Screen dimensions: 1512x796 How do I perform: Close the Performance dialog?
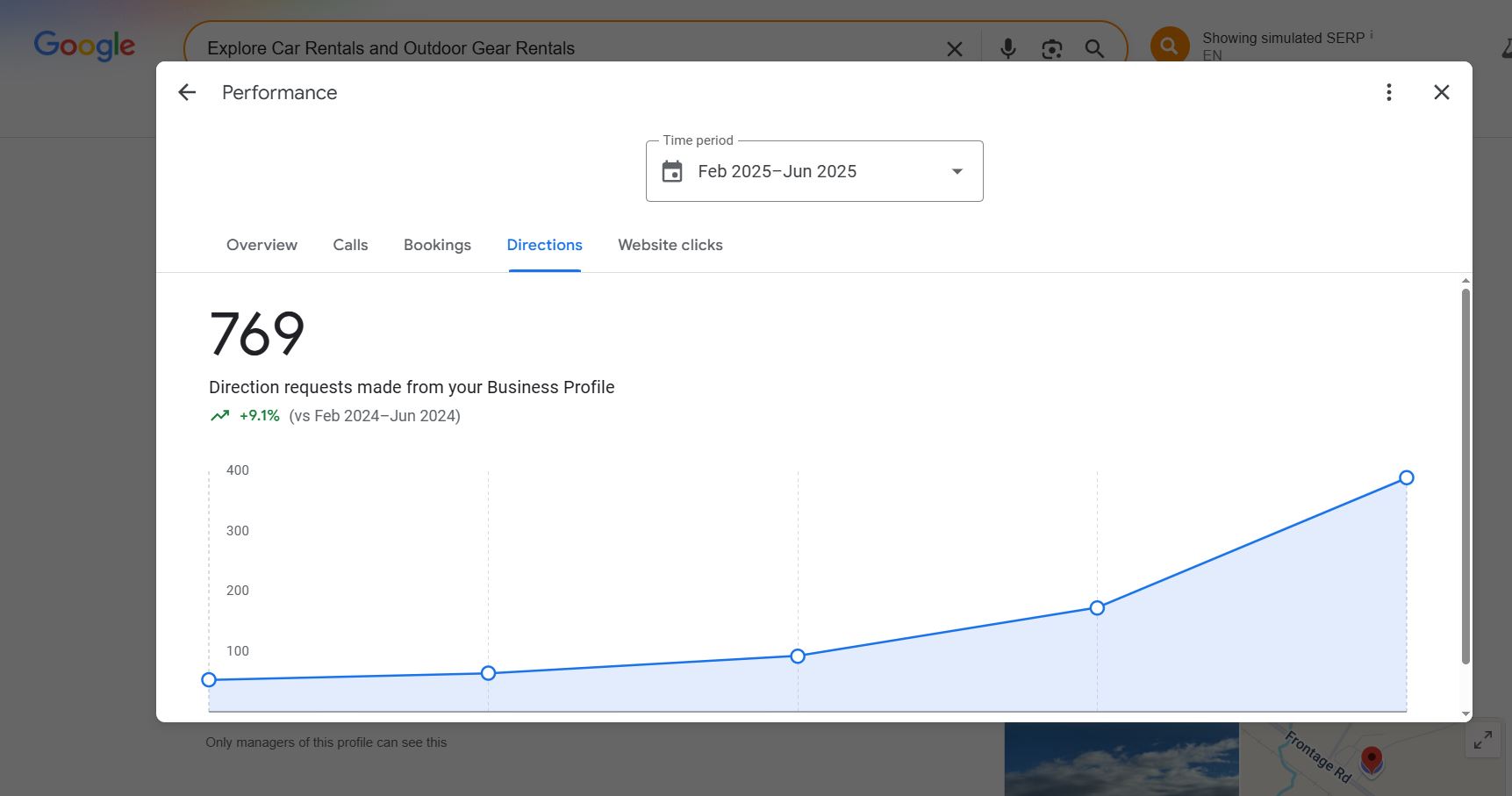tap(1441, 92)
